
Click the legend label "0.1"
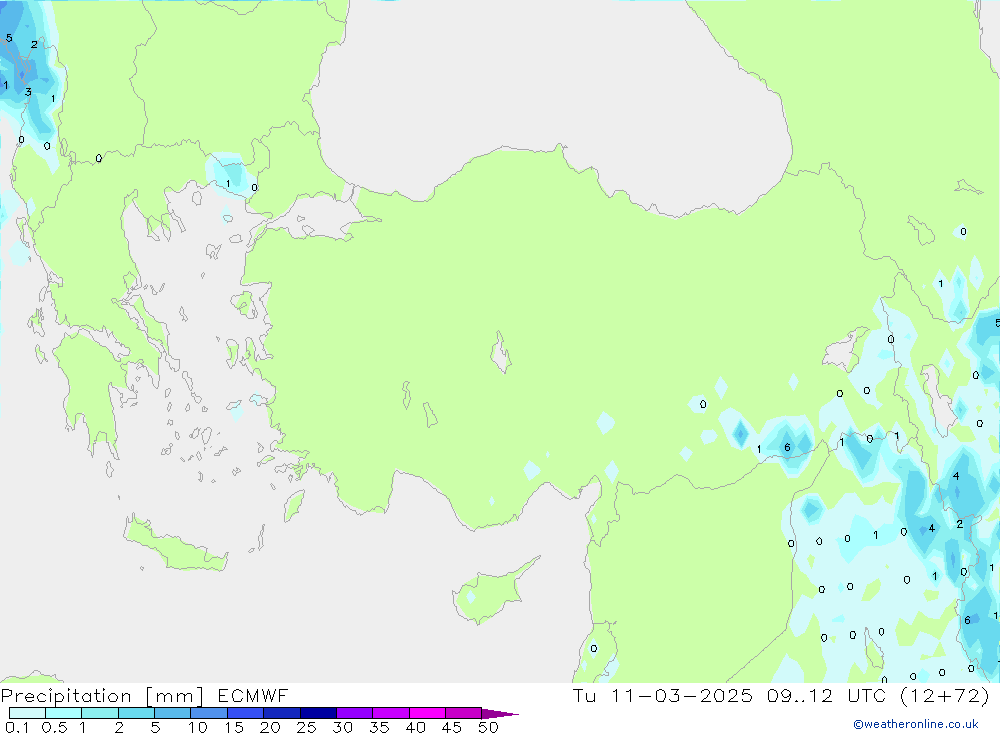pyautogui.click(x=17, y=727)
